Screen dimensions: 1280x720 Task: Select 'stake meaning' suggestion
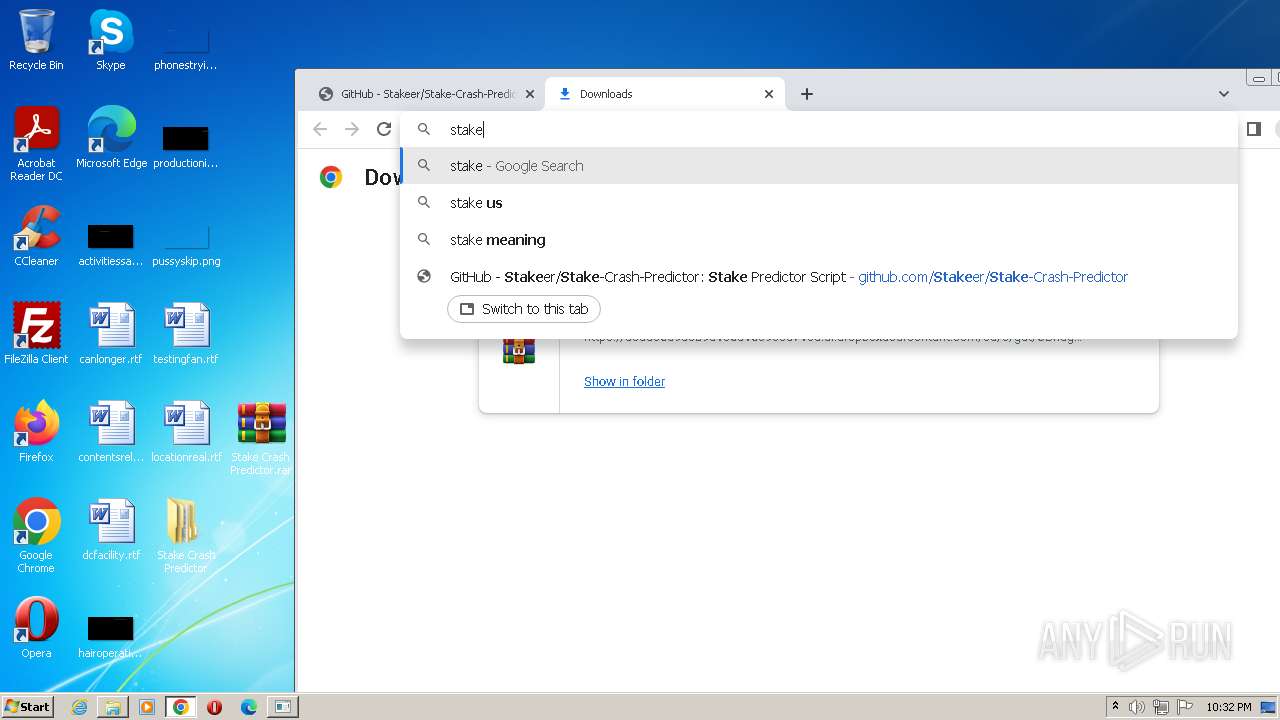click(x=819, y=240)
